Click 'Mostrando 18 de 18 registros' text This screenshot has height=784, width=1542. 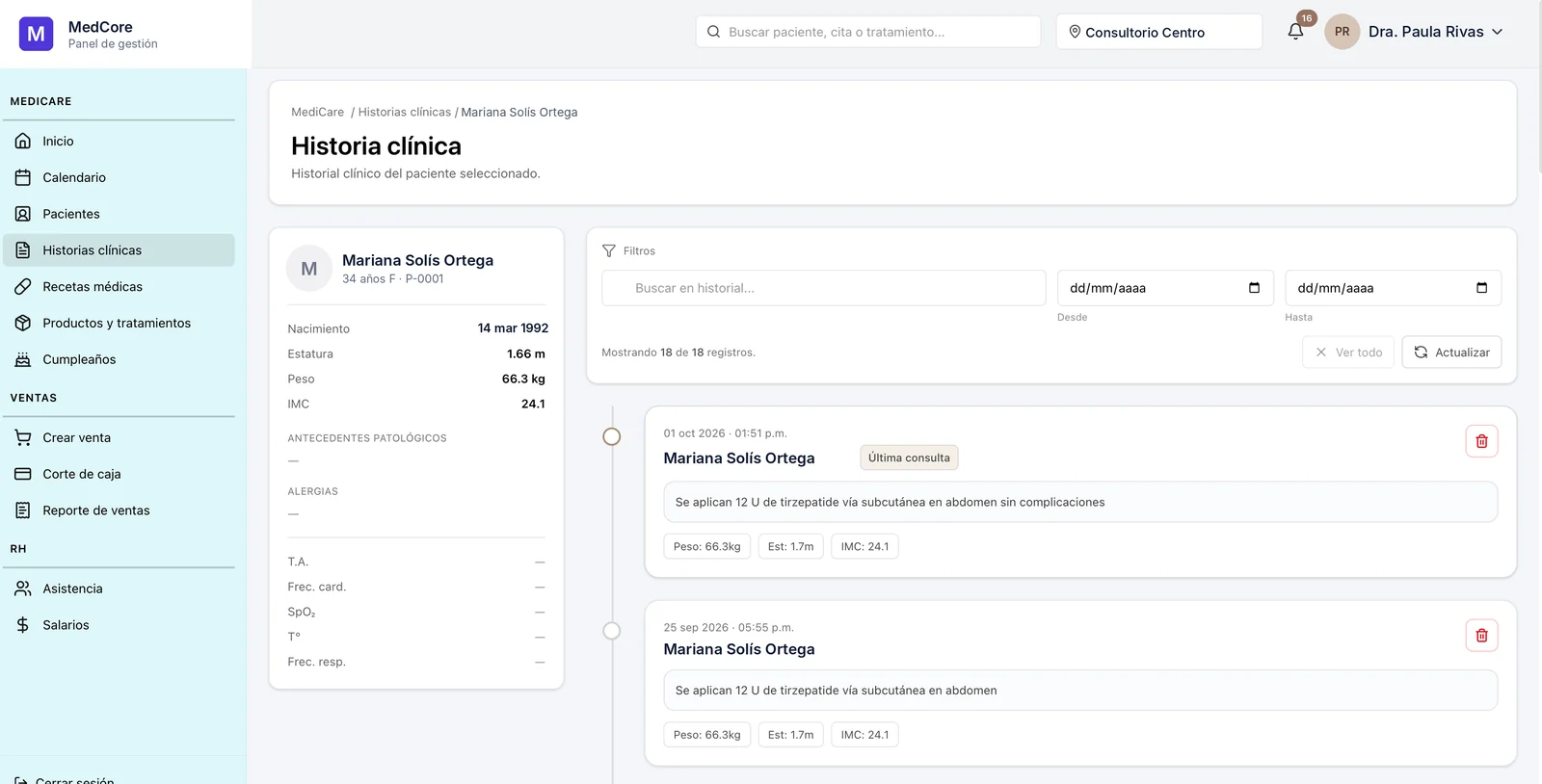click(x=678, y=353)
